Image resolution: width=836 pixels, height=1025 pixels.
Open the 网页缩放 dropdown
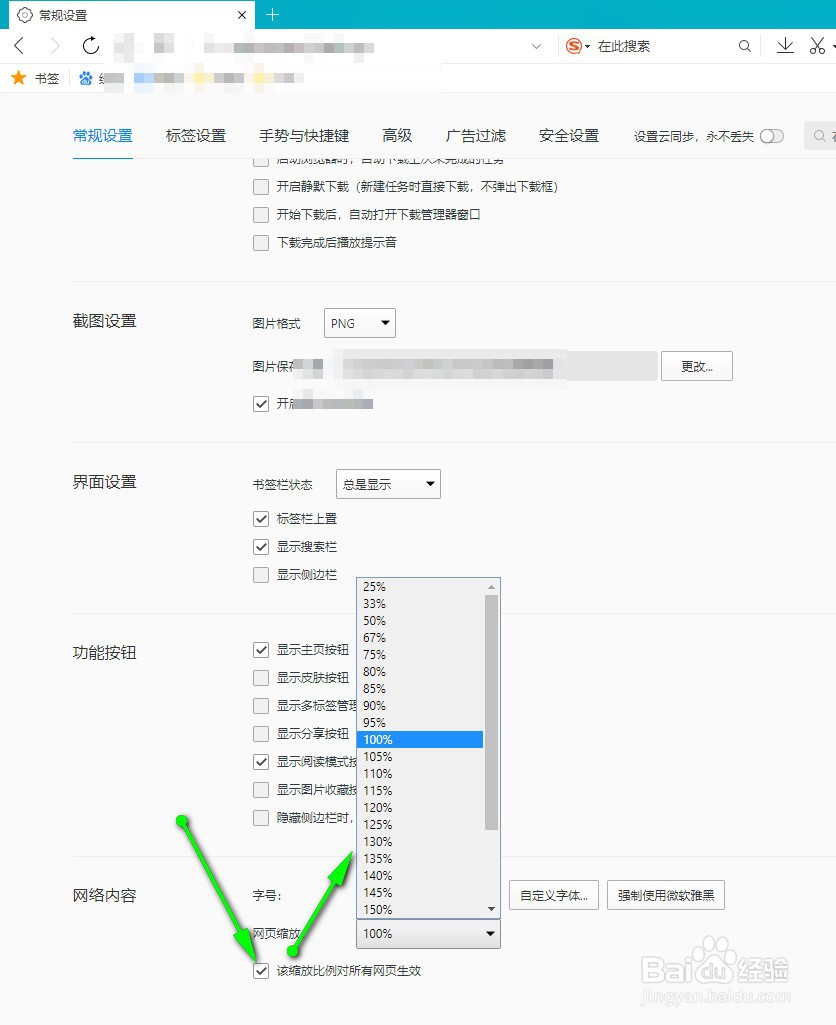428,933
